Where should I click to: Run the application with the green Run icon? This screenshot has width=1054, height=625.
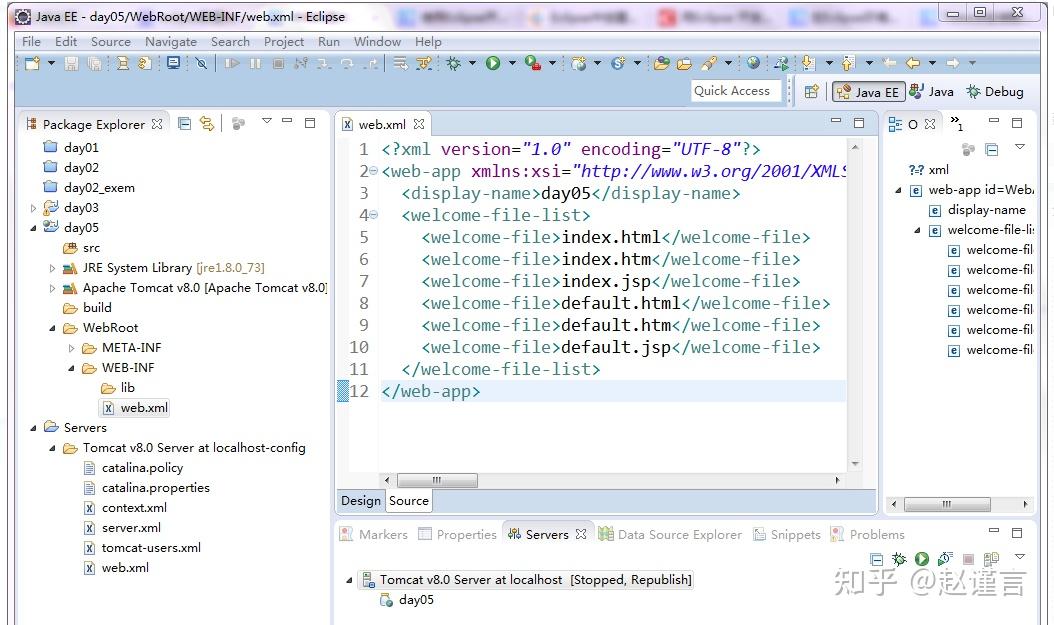pyautogui.click(x=491, y=64)
